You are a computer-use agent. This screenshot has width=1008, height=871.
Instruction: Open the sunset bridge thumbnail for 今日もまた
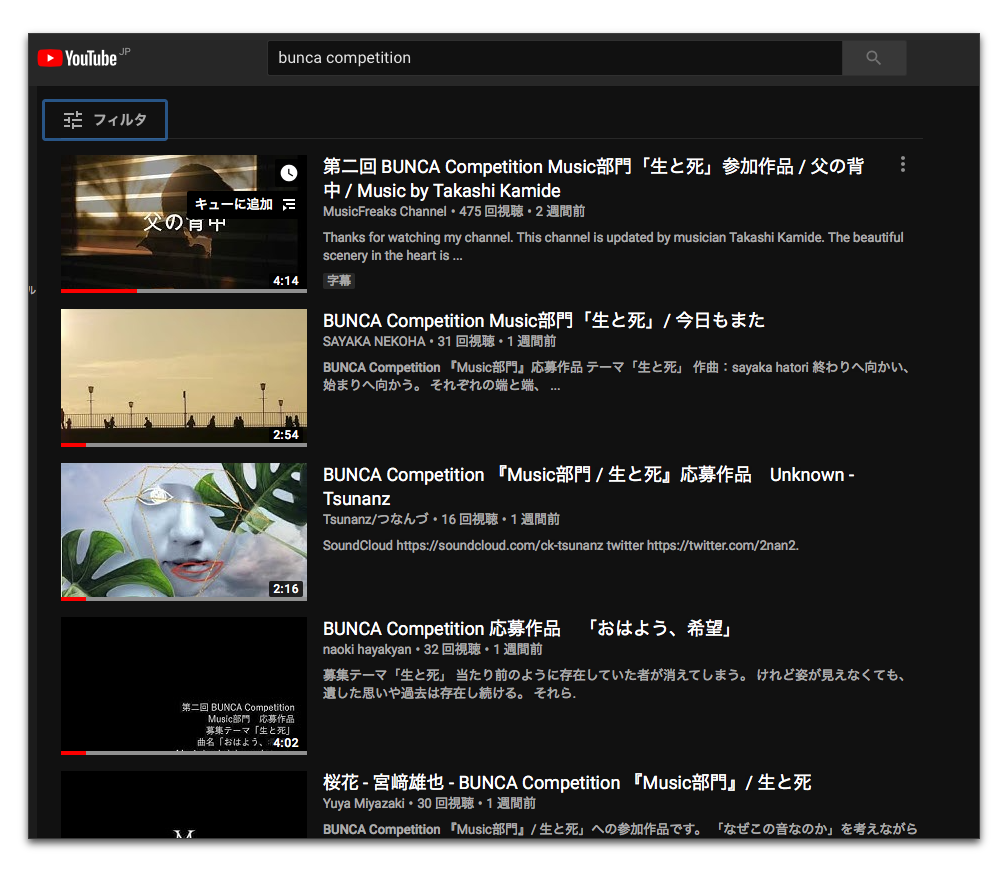[184, 377]
